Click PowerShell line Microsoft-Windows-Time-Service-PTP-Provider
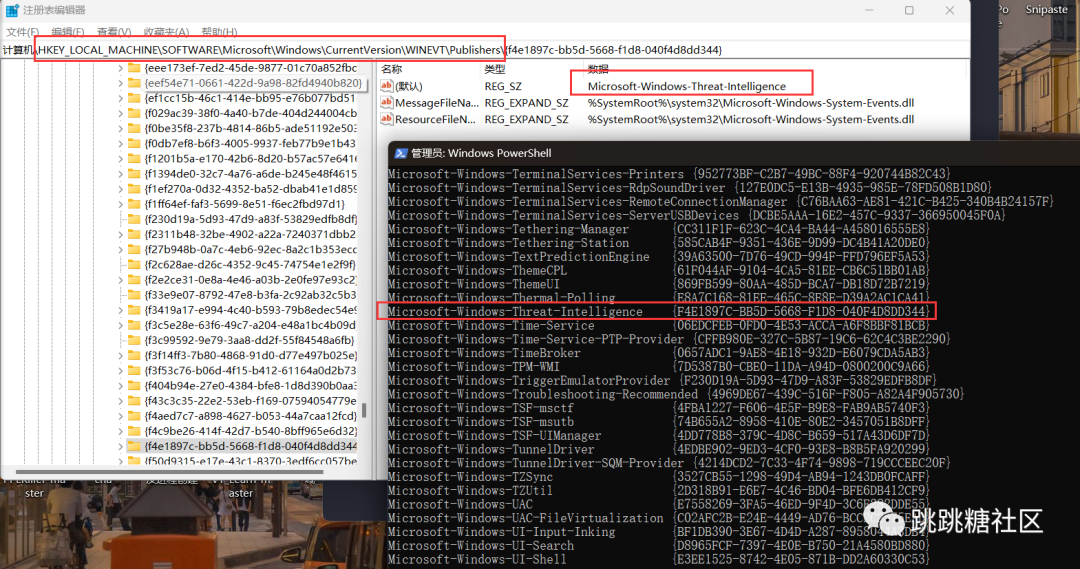Screen dimensions: 1080x569 [668, 339]
